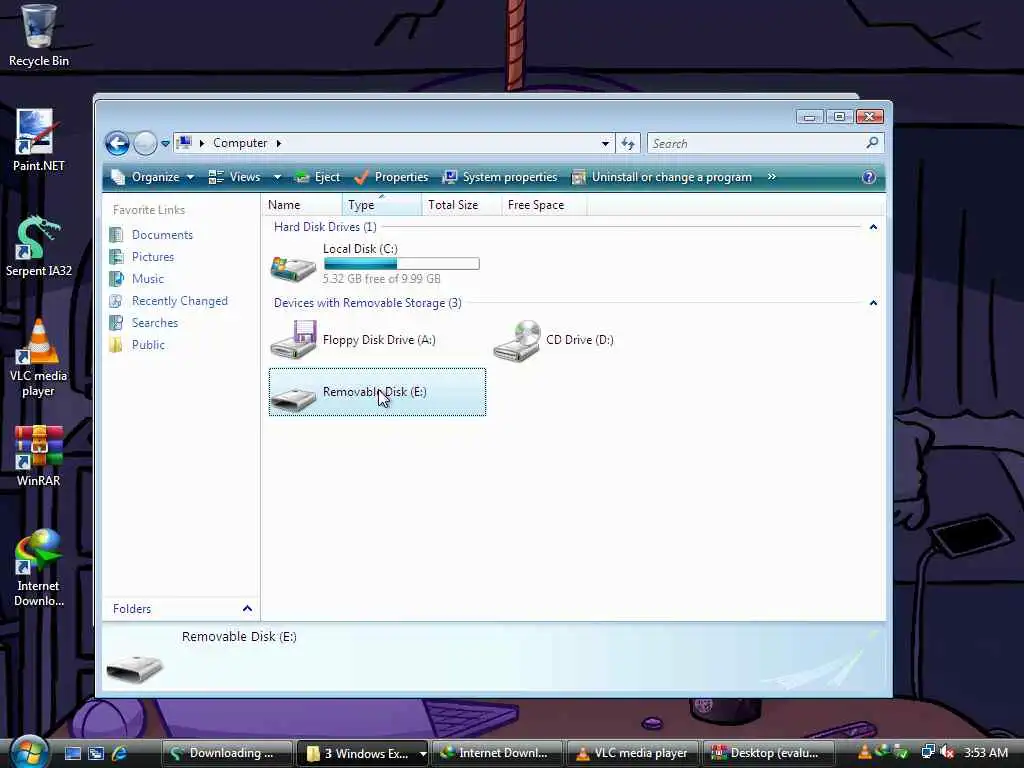The image size is (1024, 768).
Task: Sort by the Type column header
Action: [x=381, y=204]
